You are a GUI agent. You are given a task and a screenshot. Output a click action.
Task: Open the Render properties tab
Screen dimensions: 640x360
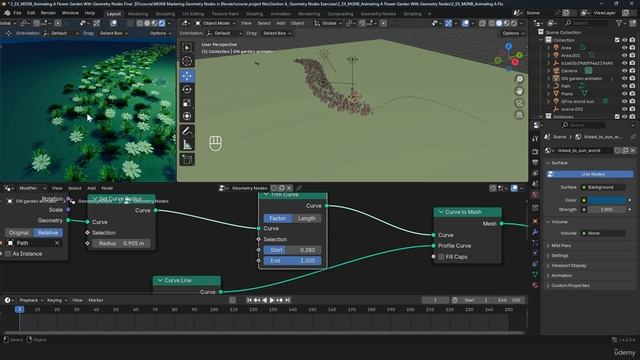[x=535, y=152]
